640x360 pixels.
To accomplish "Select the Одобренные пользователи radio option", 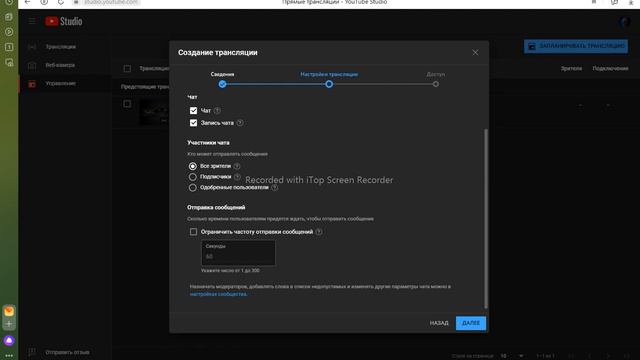I will click(193, 188).
